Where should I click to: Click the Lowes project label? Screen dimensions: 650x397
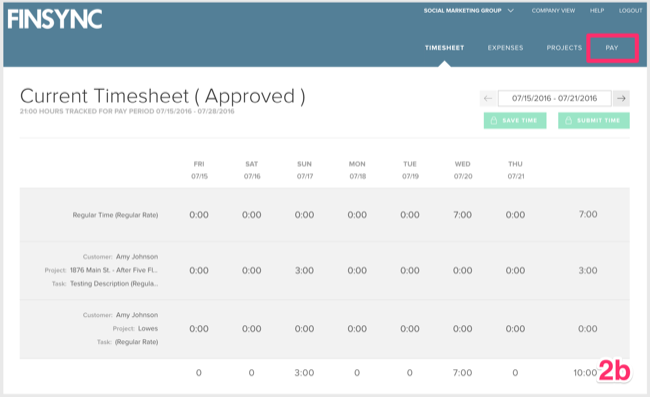[x=148, y=328]
